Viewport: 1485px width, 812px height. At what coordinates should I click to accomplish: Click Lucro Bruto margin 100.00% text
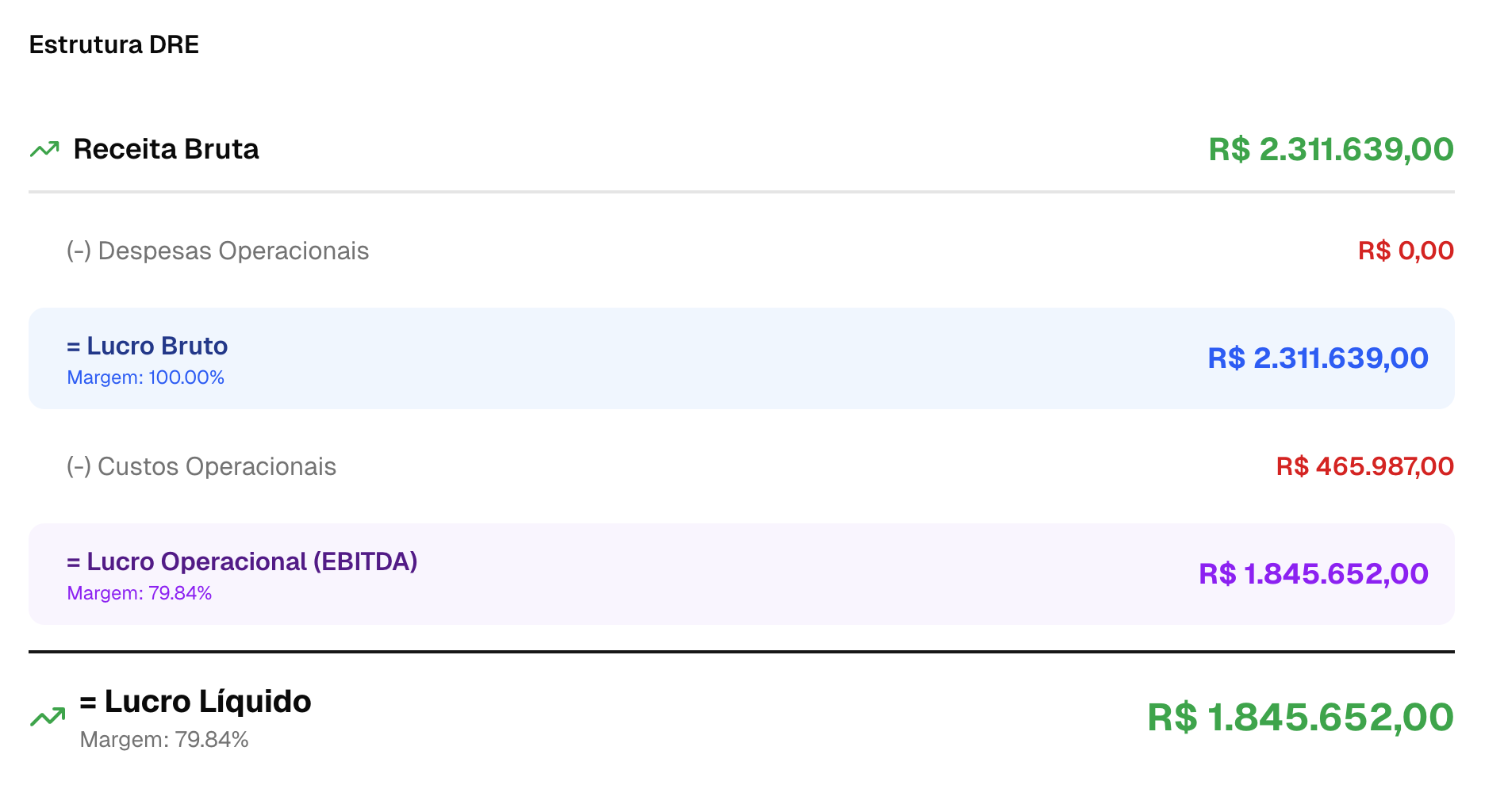[145, 377]
